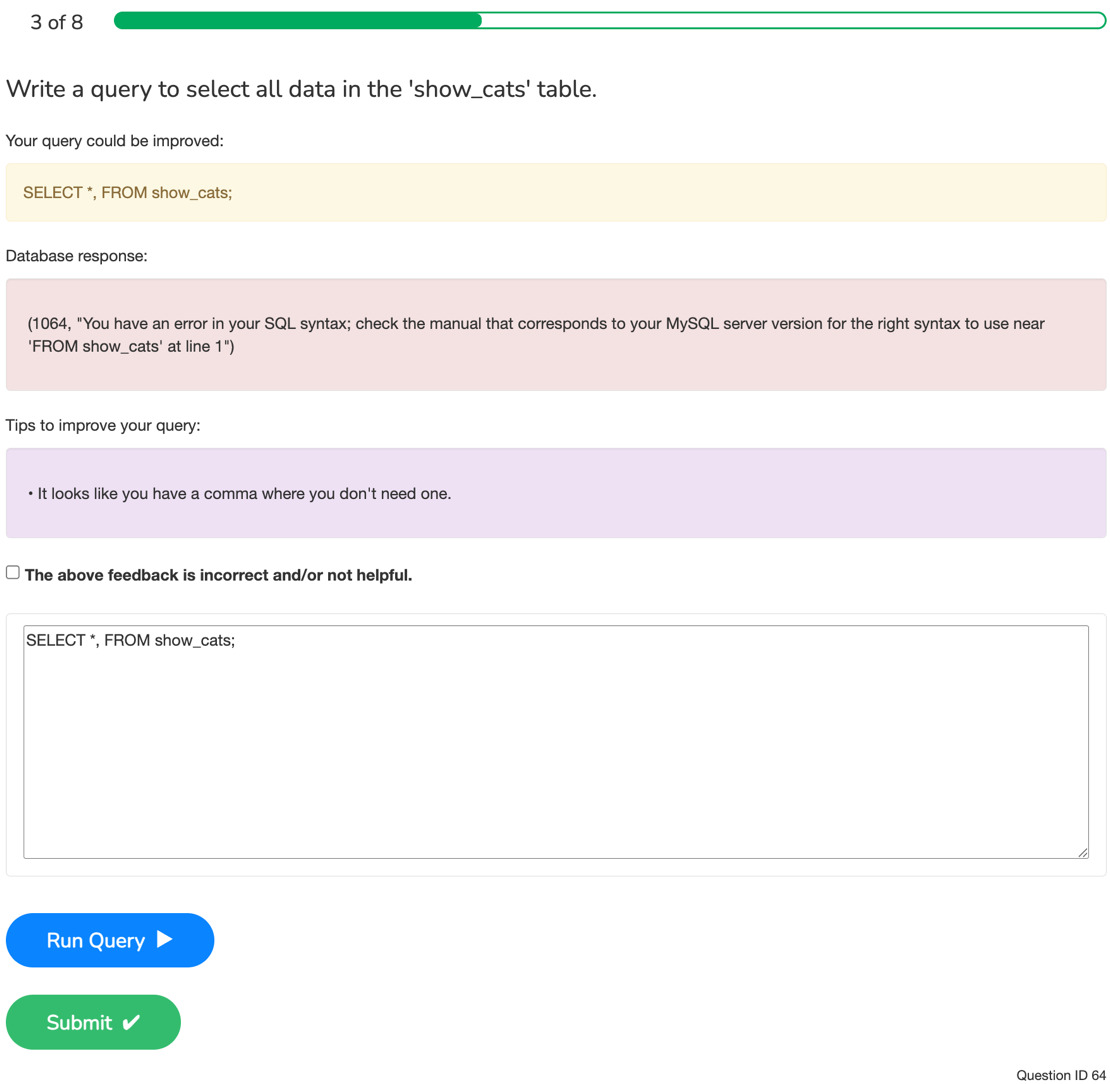
Task: Click the bullet tip about the unneeded comma
Action: (x=239, y=493)
